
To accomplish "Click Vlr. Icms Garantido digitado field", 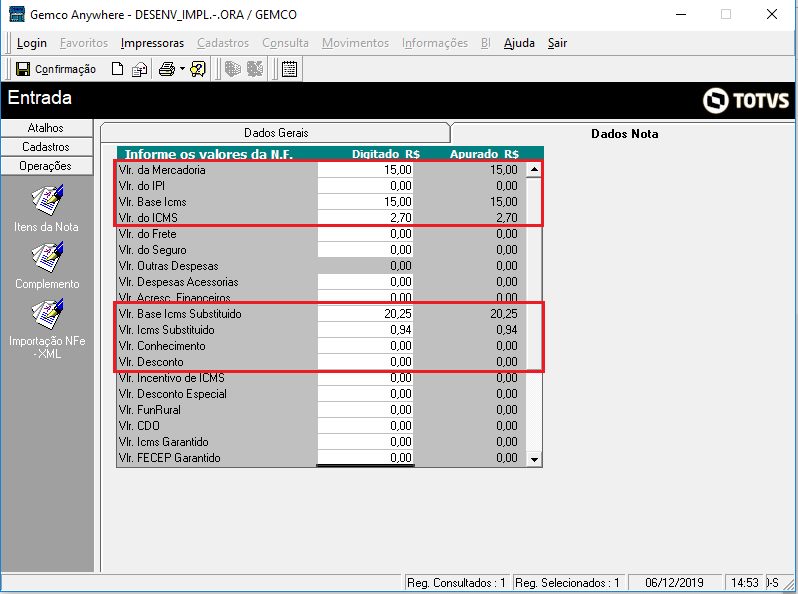I will click(x=365, y=442).
